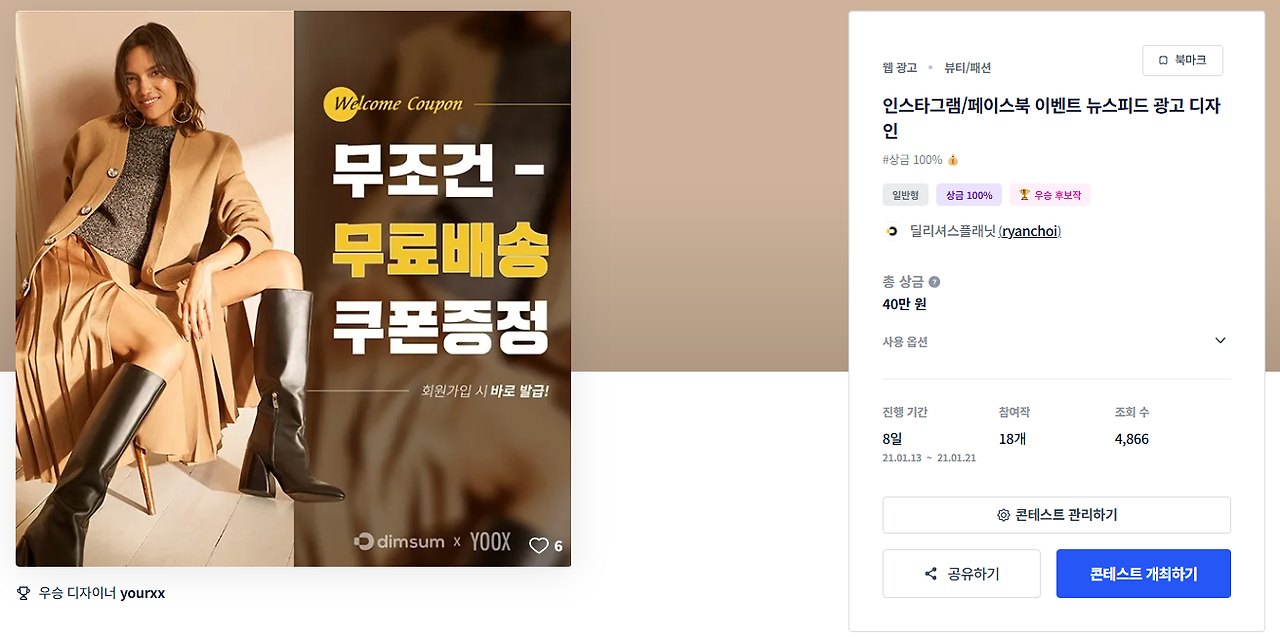Viewport: 1280px width, 637px height.
Task: Click the share icon in 공유하기
Action: (x=931, y=574)
